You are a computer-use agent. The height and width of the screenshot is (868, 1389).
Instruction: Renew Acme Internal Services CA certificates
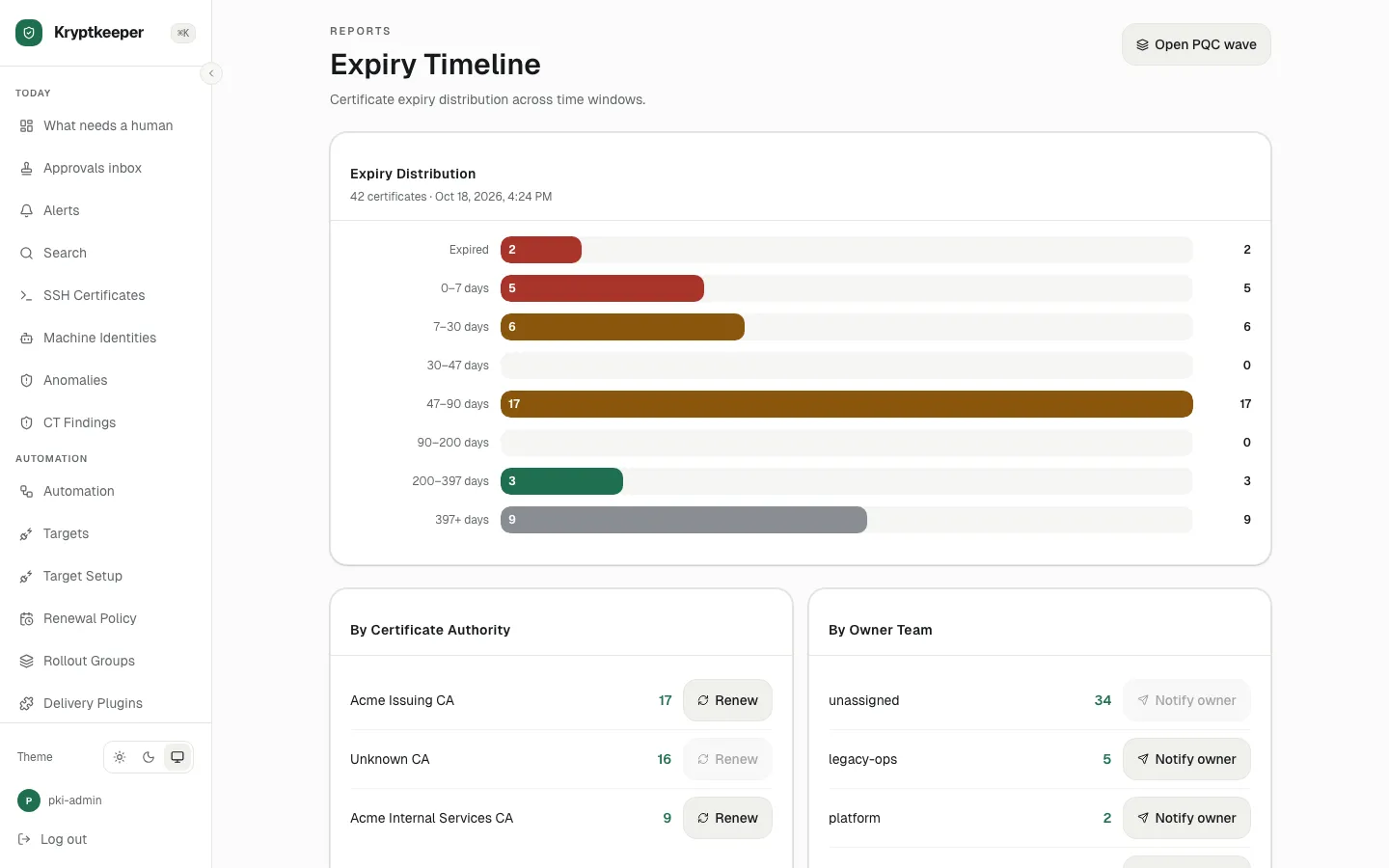(727, 818)
